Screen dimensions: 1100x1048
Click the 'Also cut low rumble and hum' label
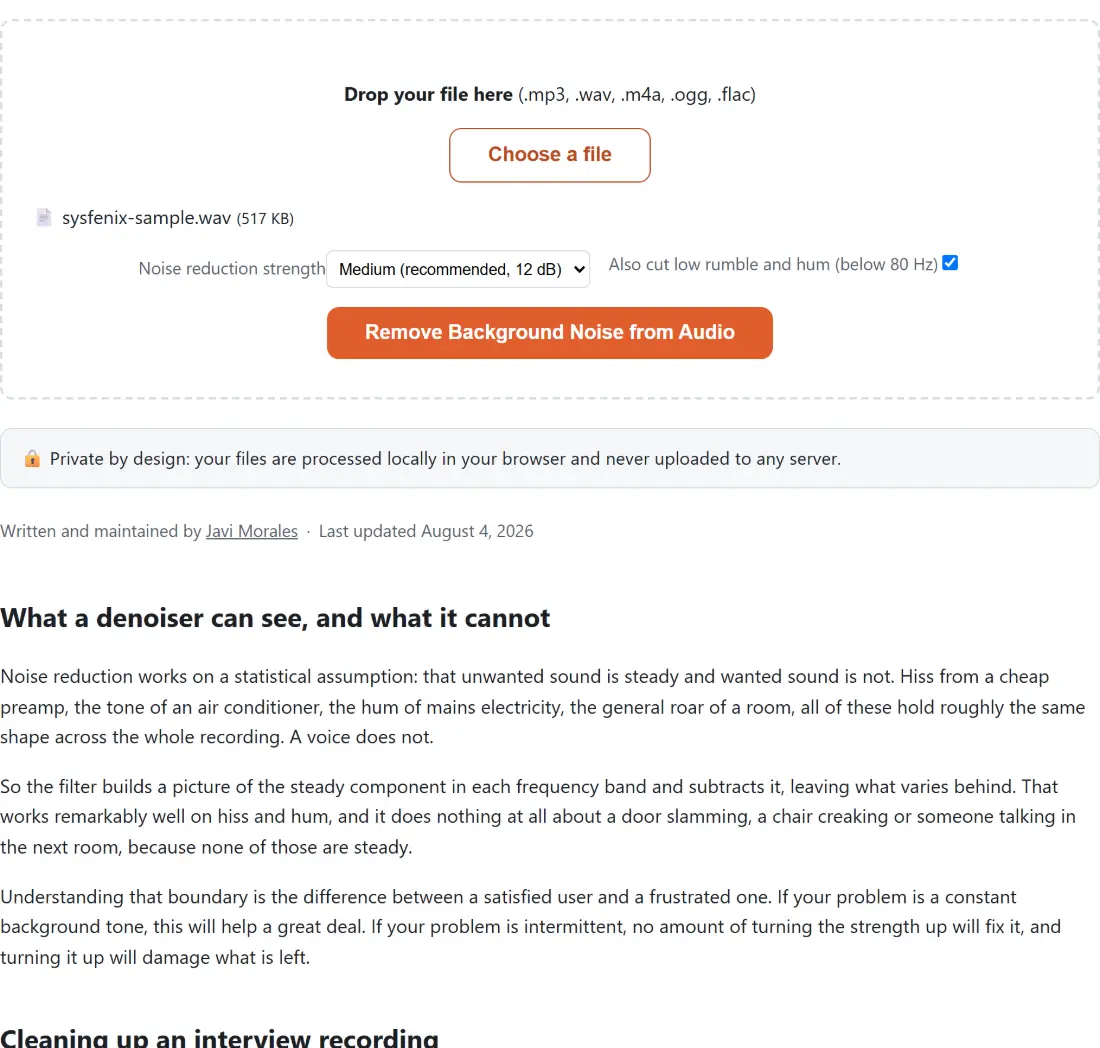pyautogui.click(x=773, y=264)
